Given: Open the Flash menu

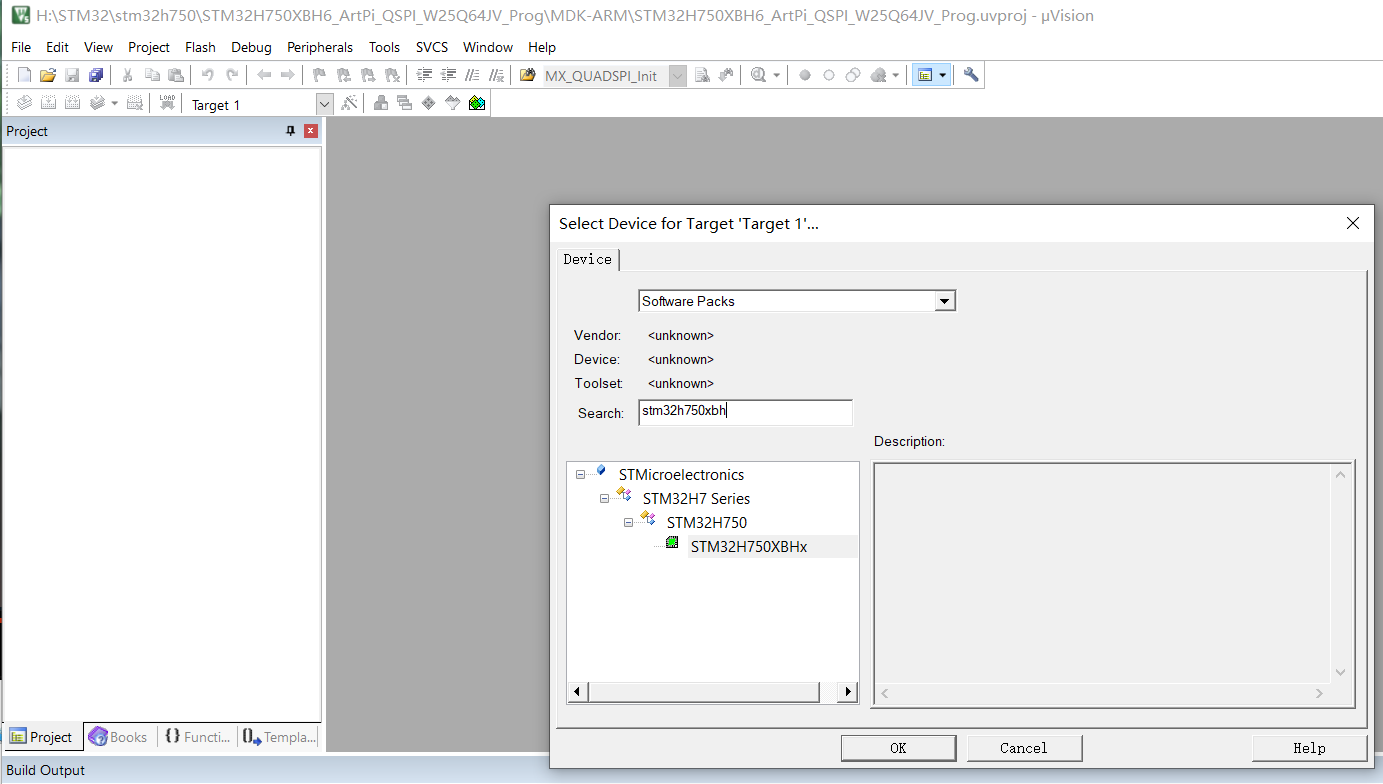Looking at the screenshot, I should pyautogui.click(x=200, y=47).
